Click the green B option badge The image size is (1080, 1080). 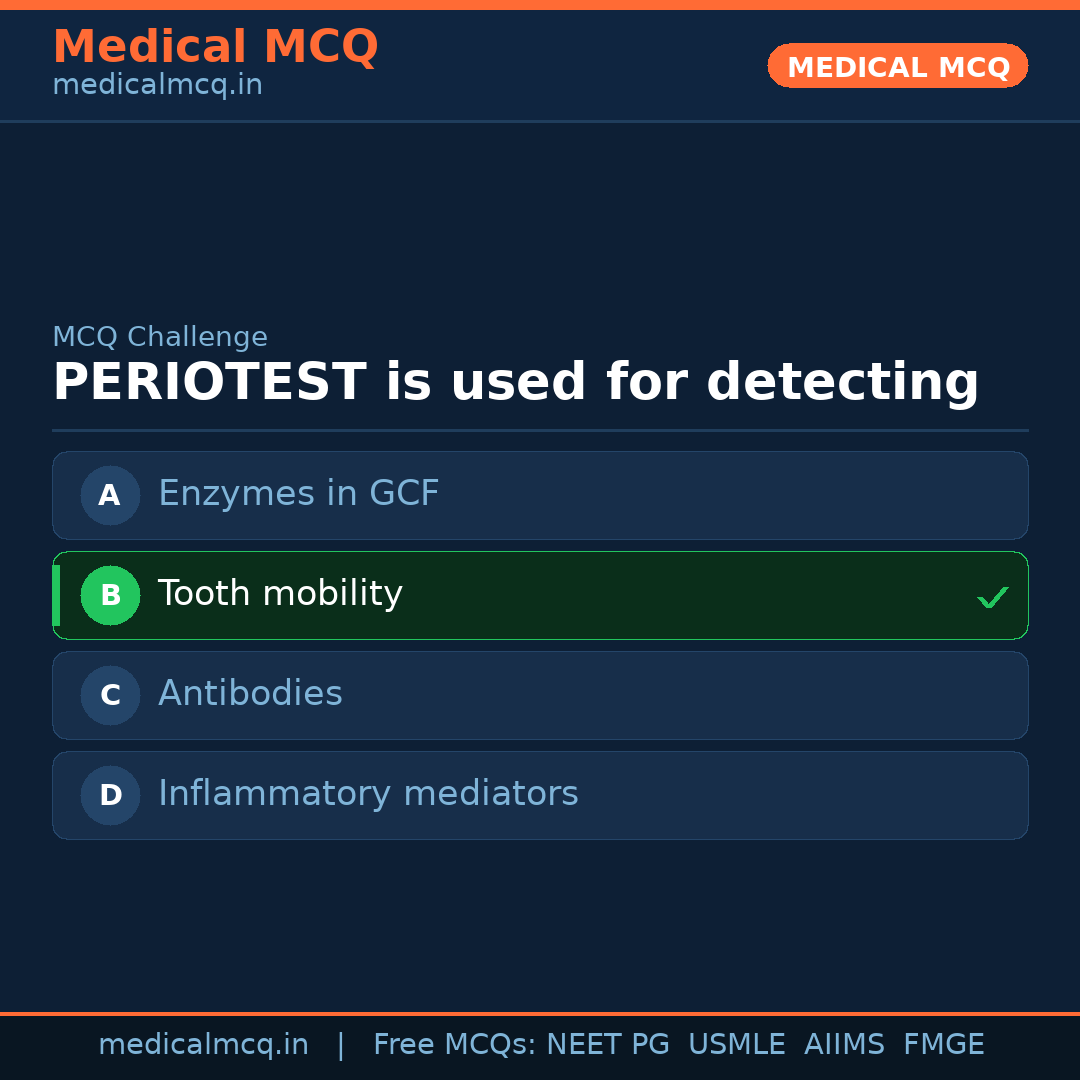click(110, 595)
